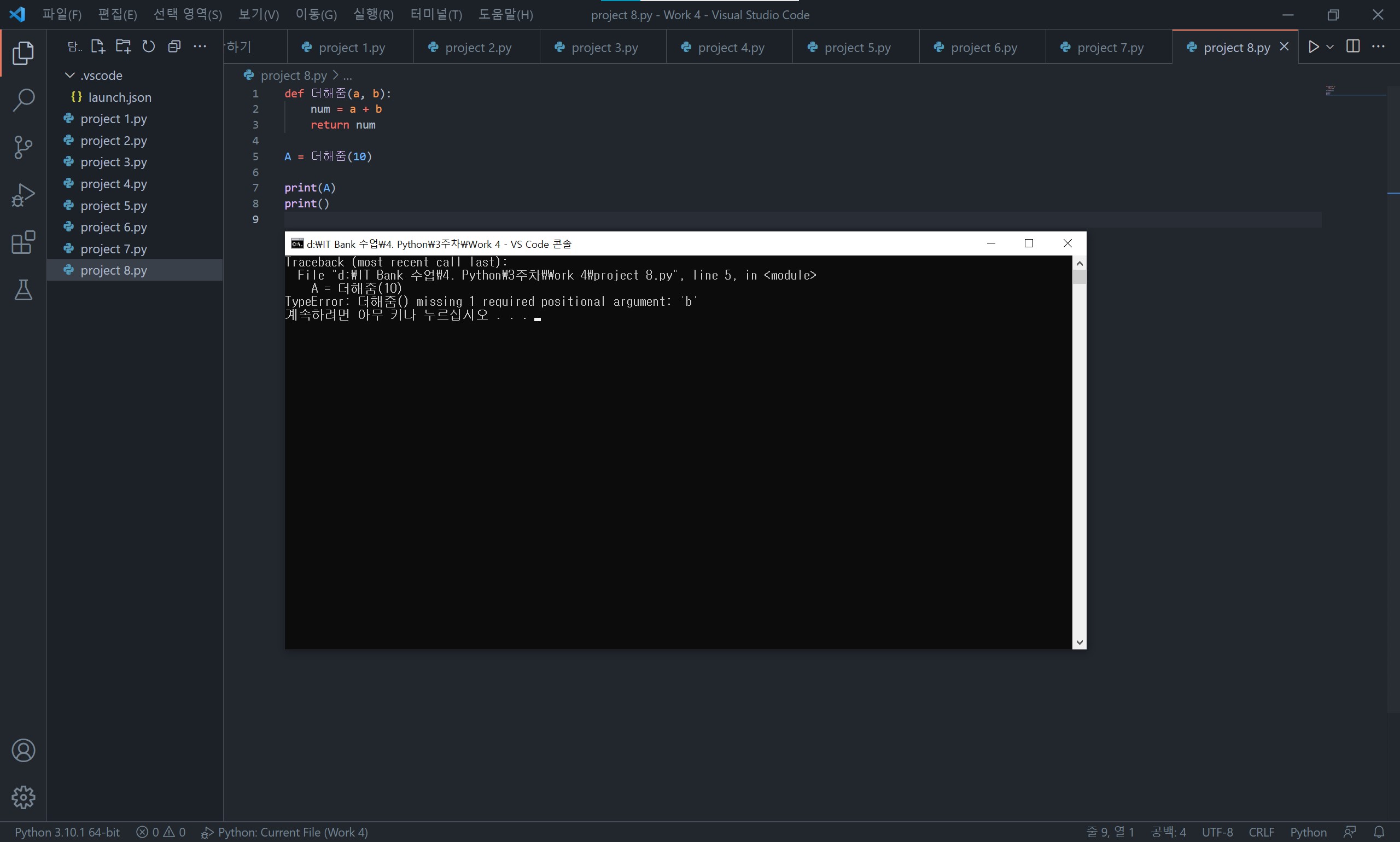Screen dimensions: 1400x842
Task: Run the Python file with play button
Action: click(1313, 47)
